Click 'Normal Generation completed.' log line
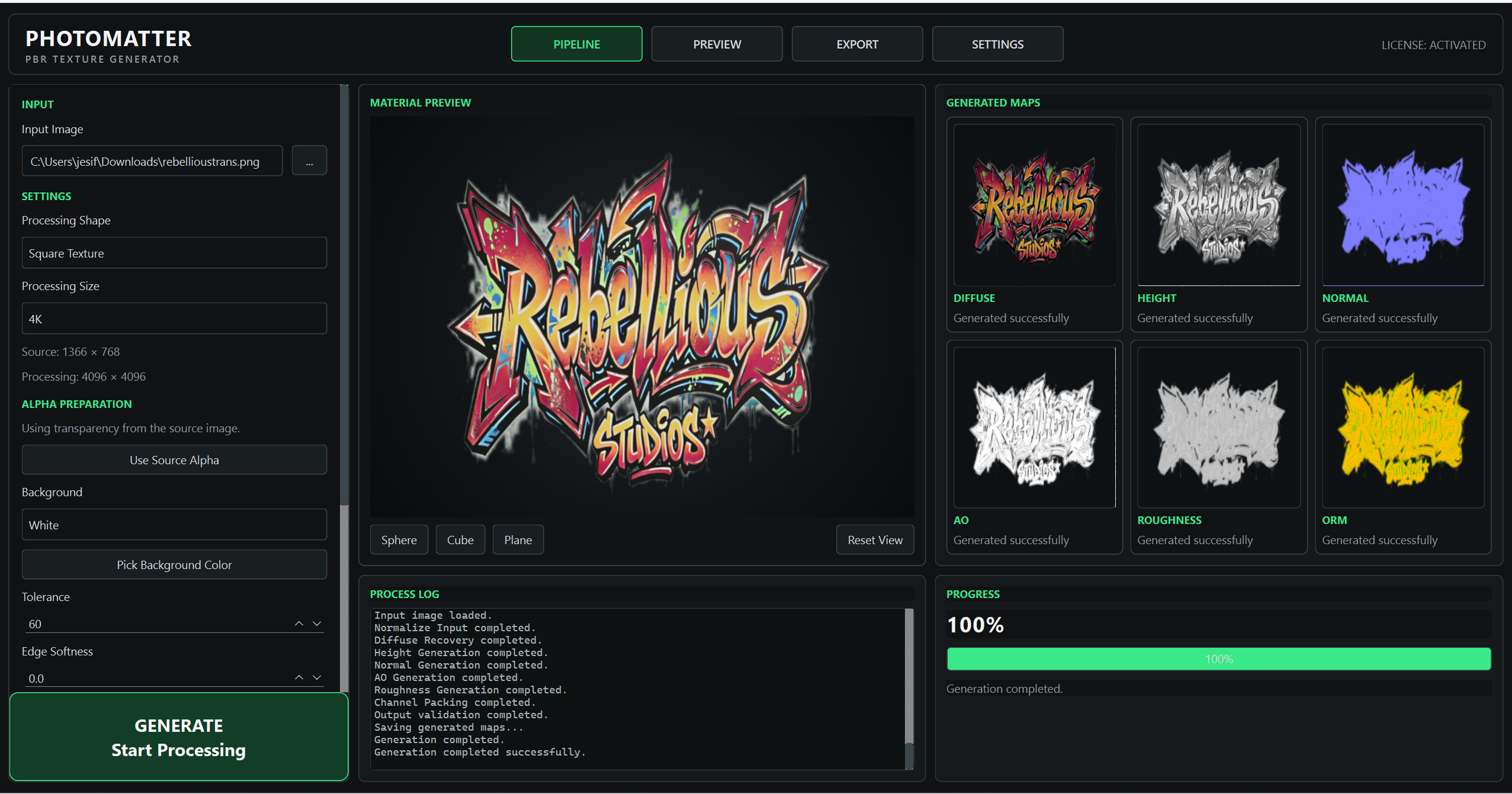Screen dimensions: 1512x794 tap(461, 665)
